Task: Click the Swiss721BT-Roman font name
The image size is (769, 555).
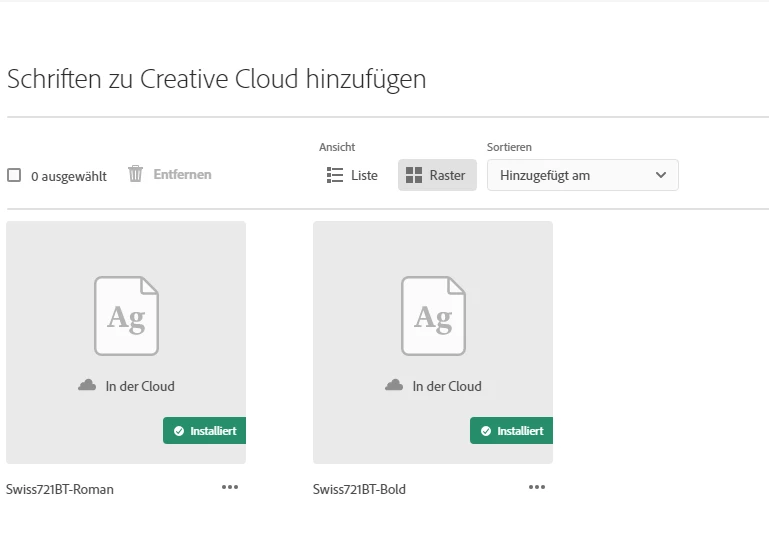Action: [x=60, y=489]
